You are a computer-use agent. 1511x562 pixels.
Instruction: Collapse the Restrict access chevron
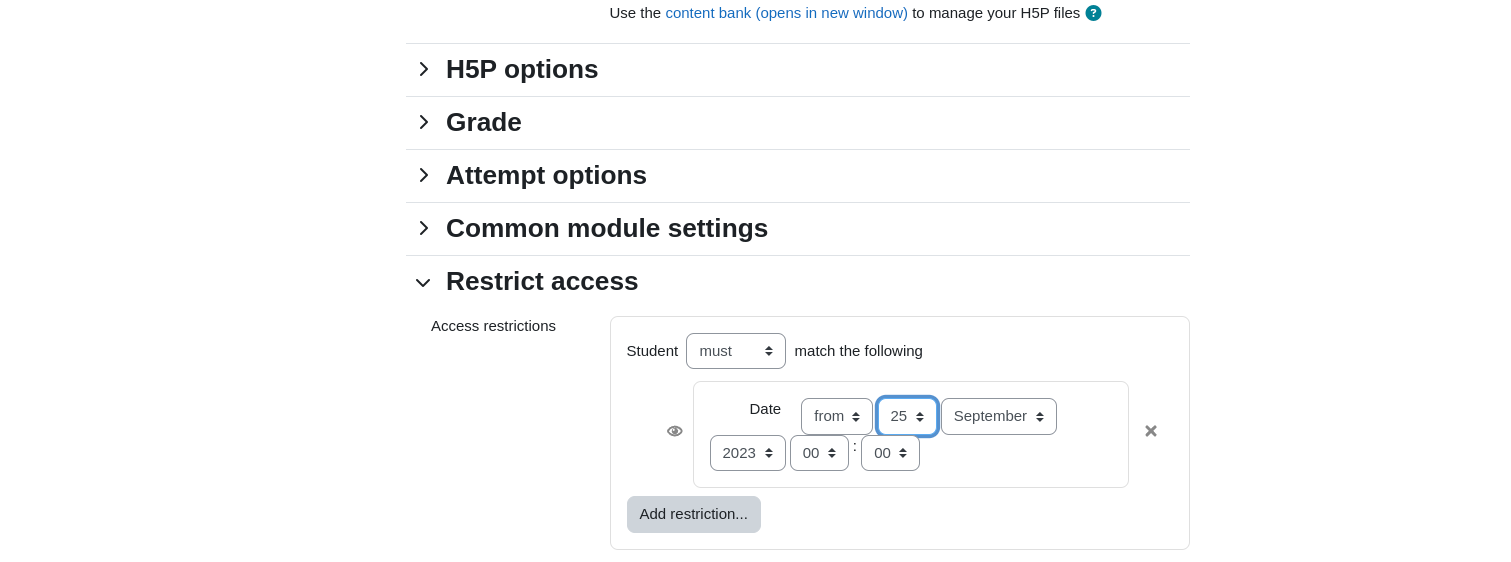point(423,282)
